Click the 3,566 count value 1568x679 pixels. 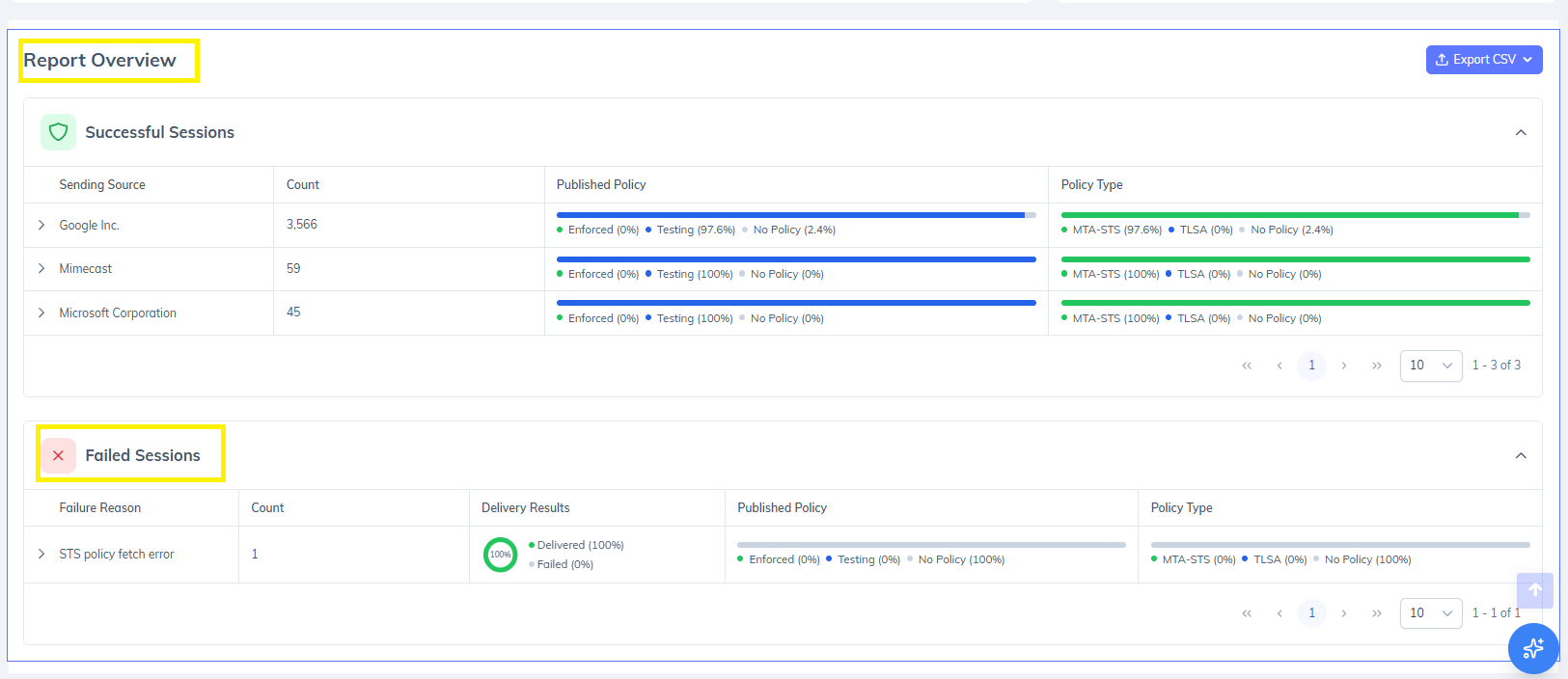coord(302,224)
